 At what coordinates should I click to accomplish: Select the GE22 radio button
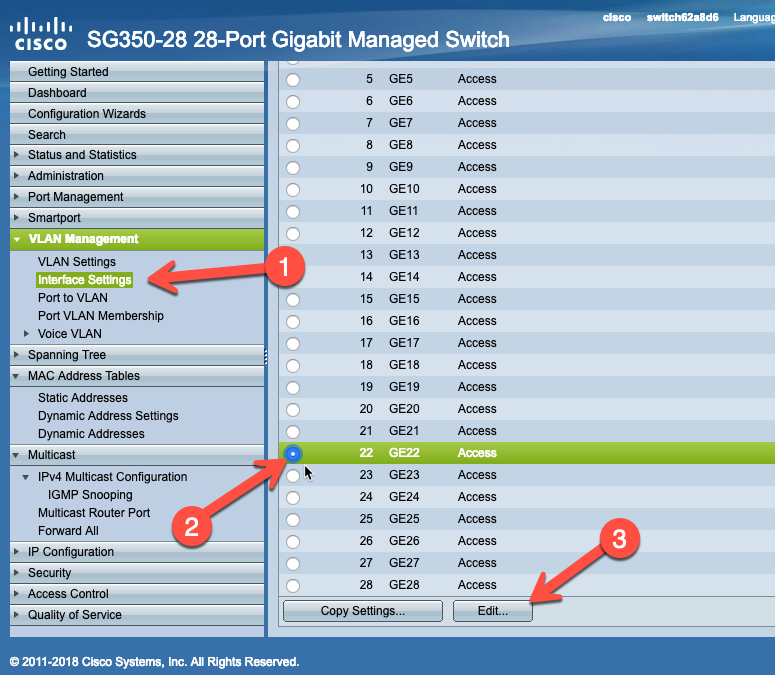tap(293, 454)
